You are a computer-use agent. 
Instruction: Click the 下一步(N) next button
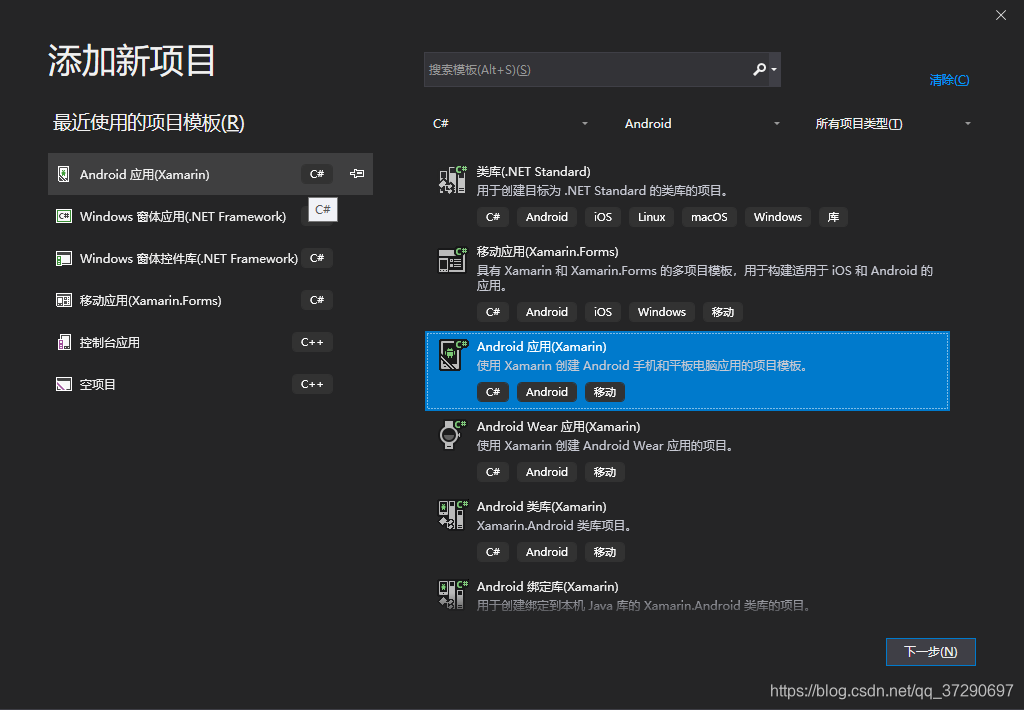[x=931, y=652]
